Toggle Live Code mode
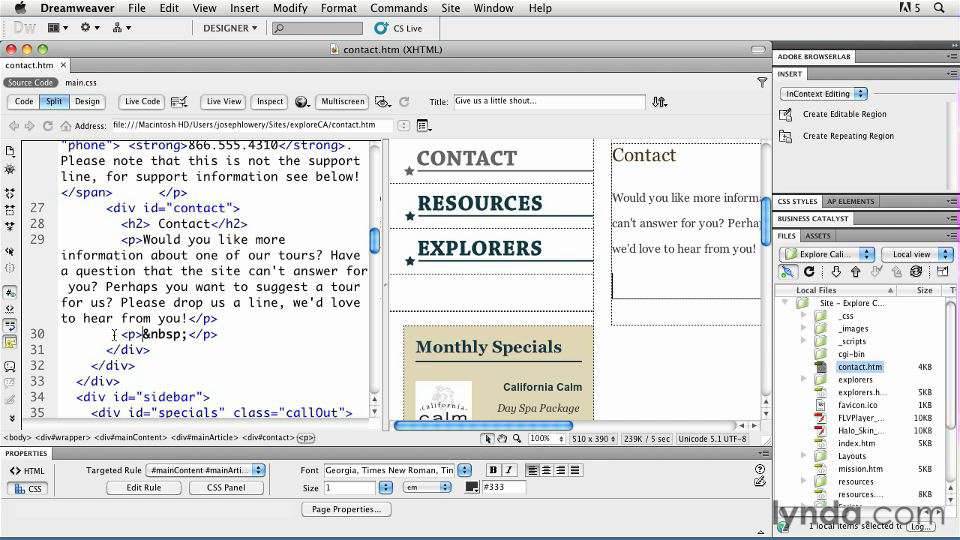The height and width of the screenshot is (540, 960). (x=142, y=102)
